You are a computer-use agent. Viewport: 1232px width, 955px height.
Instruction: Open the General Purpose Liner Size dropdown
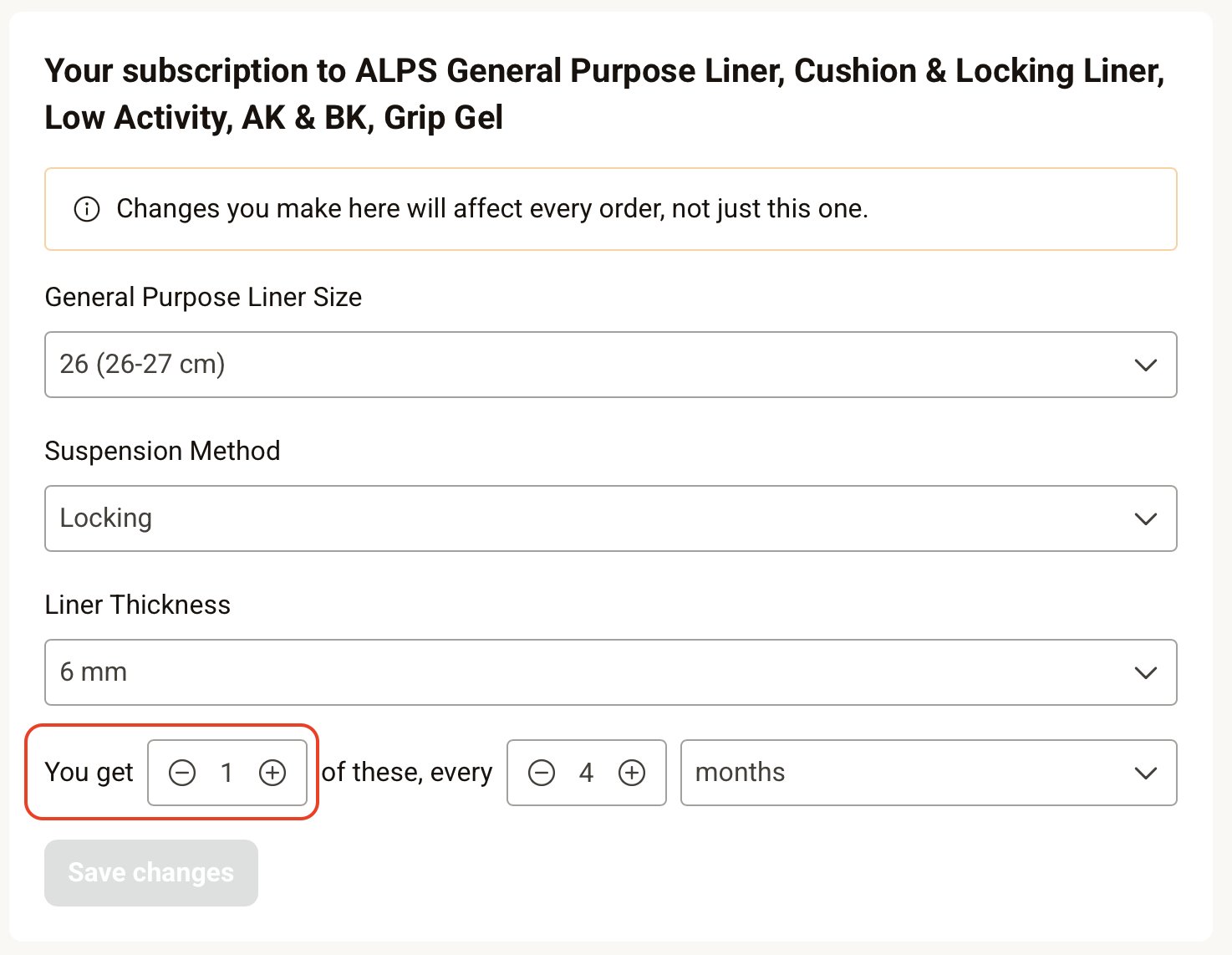pyautogui.click(x=611, y=365)
